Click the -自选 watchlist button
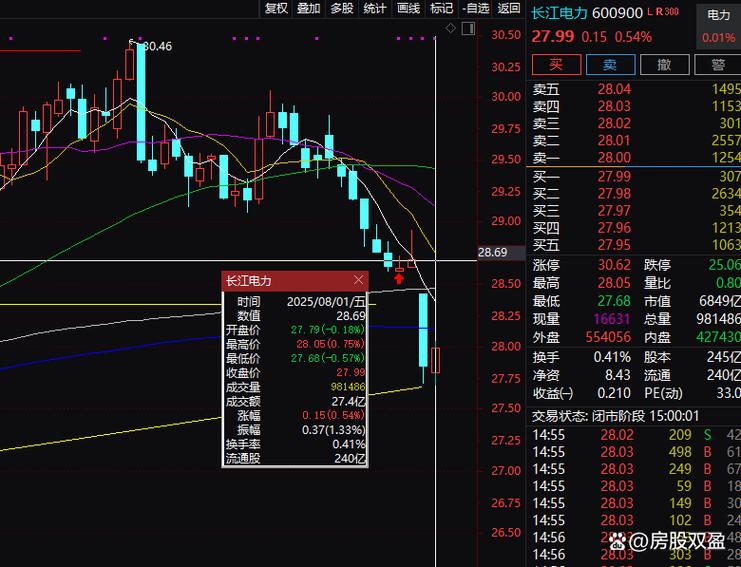This screenshot has height=567, width=741. tap(476, 8)
